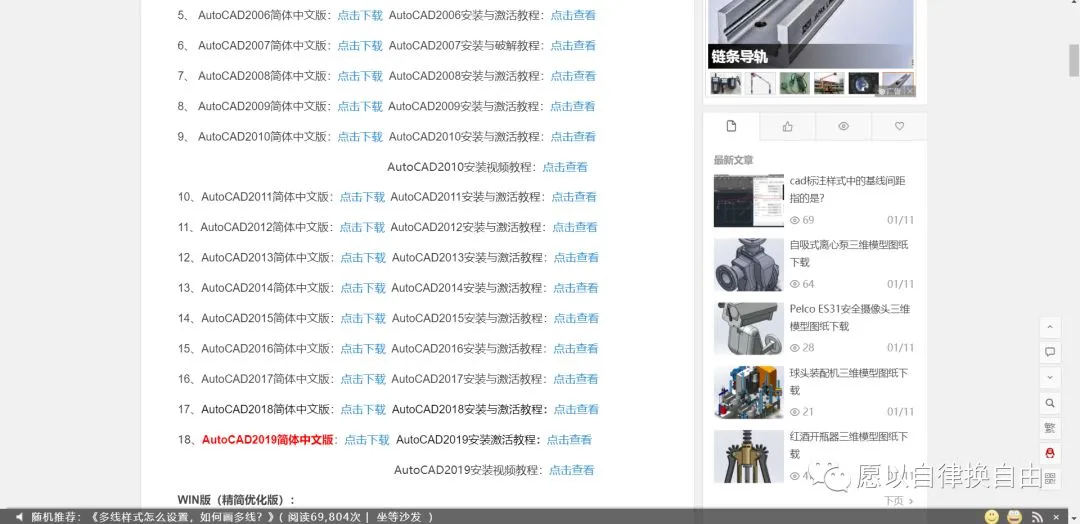Click the first small ad thumbnail under 链条导轨
The width and height of the screenshot is (1080, 524).
coord(726,83)
